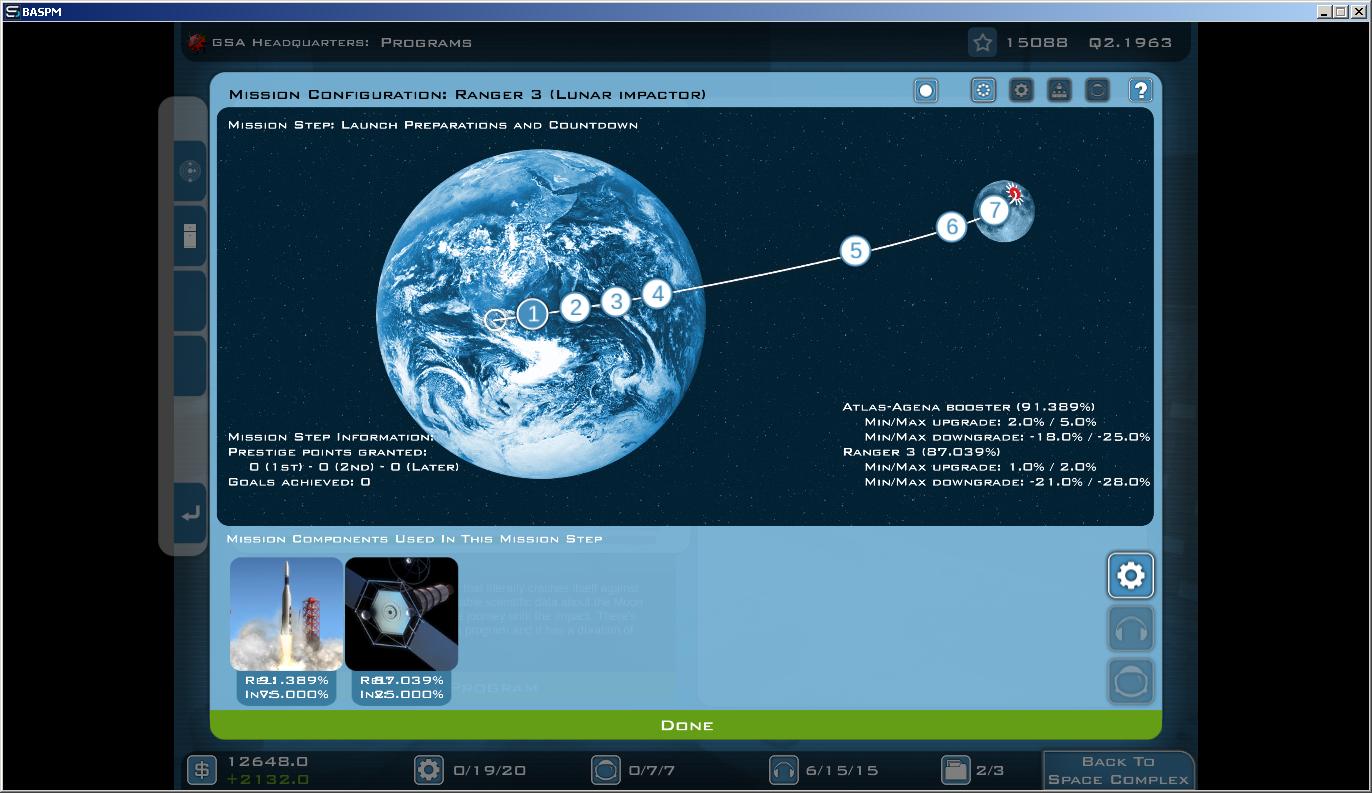Image resolution: width=1372 pixels, height=793 pixels.
Task: Select mission step 6 marker
Action: [x=952, y=226]
